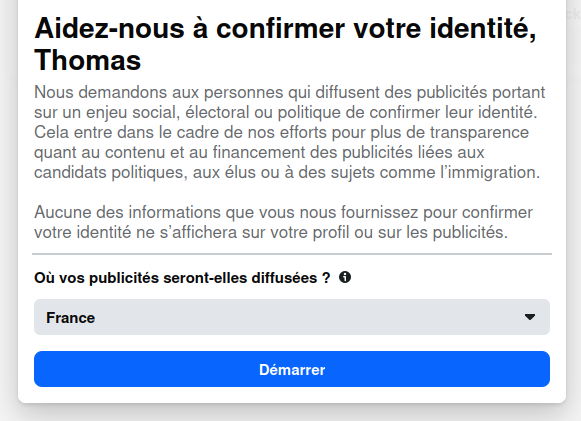Click the horizontal divider line below the text
This screenshot has width=581, height=421.
(292, 254)
